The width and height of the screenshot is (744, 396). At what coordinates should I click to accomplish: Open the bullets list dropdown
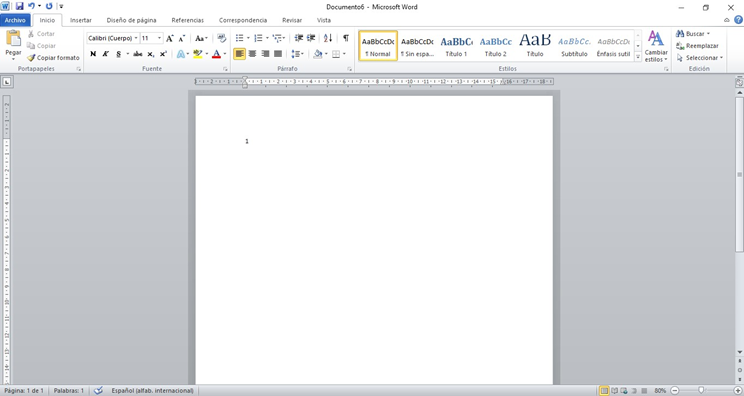pos(248,38)
